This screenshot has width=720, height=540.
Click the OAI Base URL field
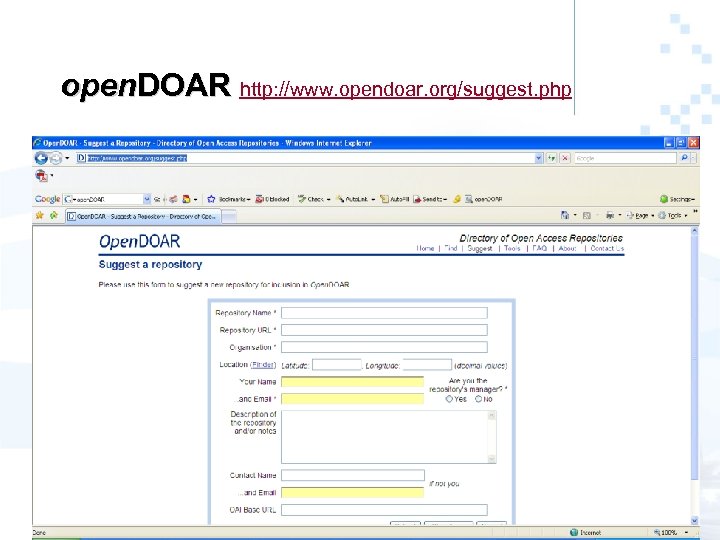click(x=384, y=510)
